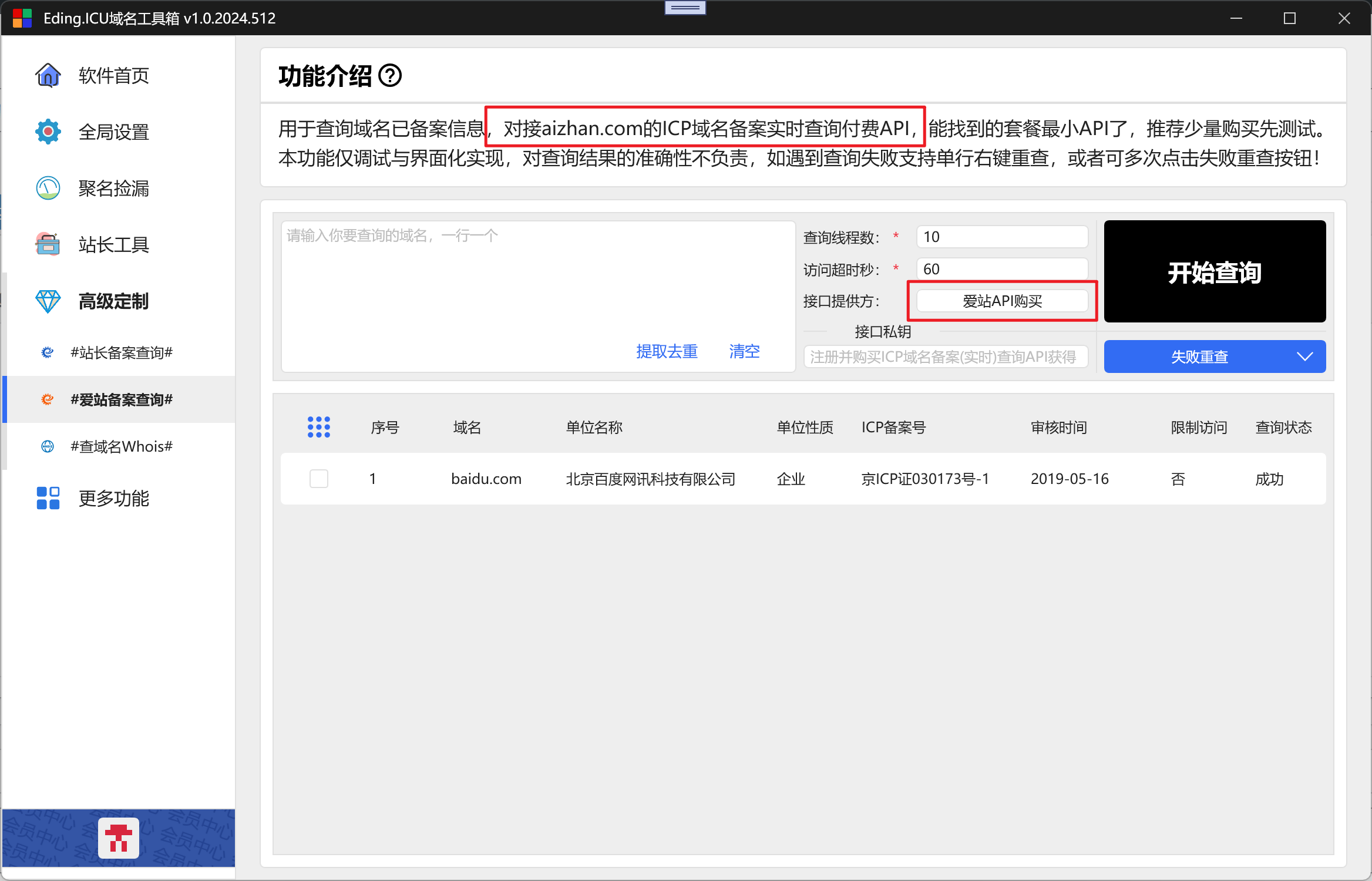Viewport: 1372px width, 881px height.
Task: Click the blue dot-grid icon in the table header
Action: click(x=319, y=427)
